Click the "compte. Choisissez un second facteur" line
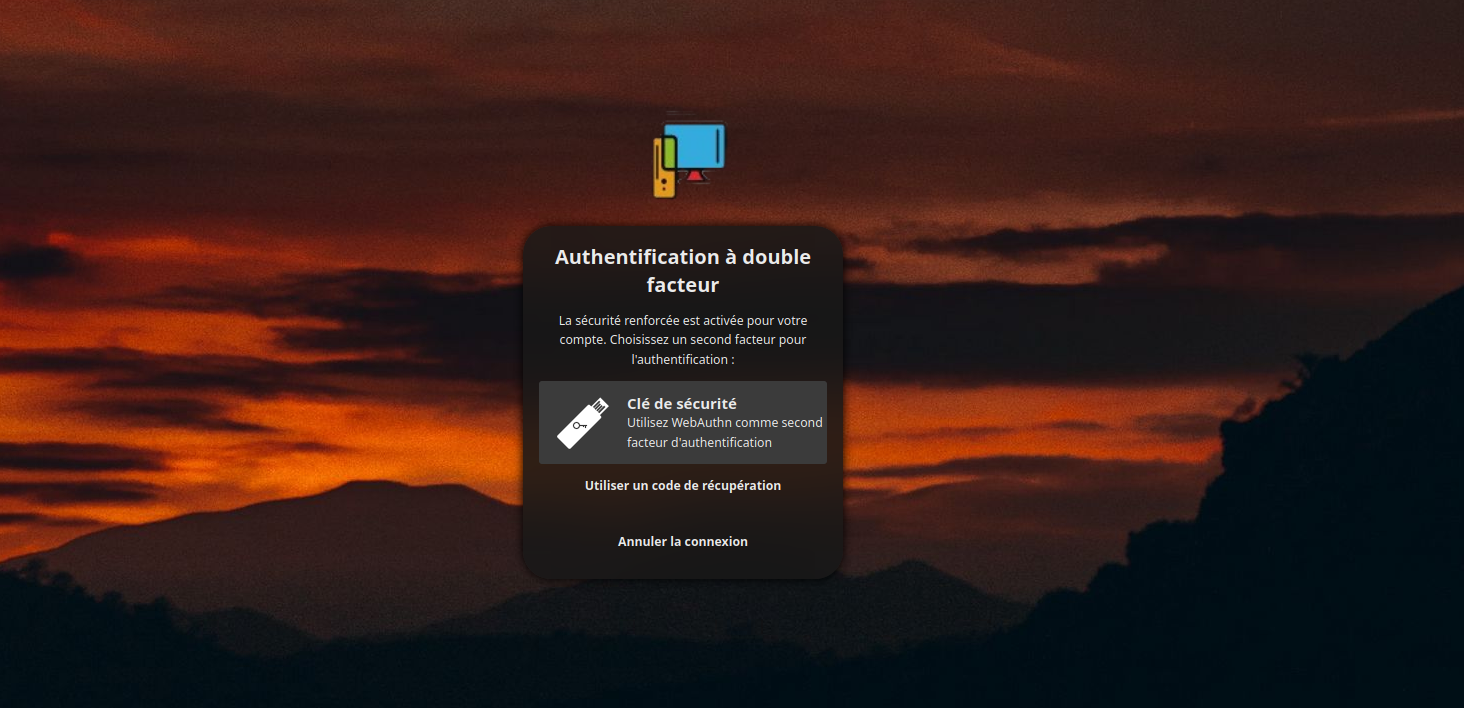The image size is (1464, 708). click(683, 340)
